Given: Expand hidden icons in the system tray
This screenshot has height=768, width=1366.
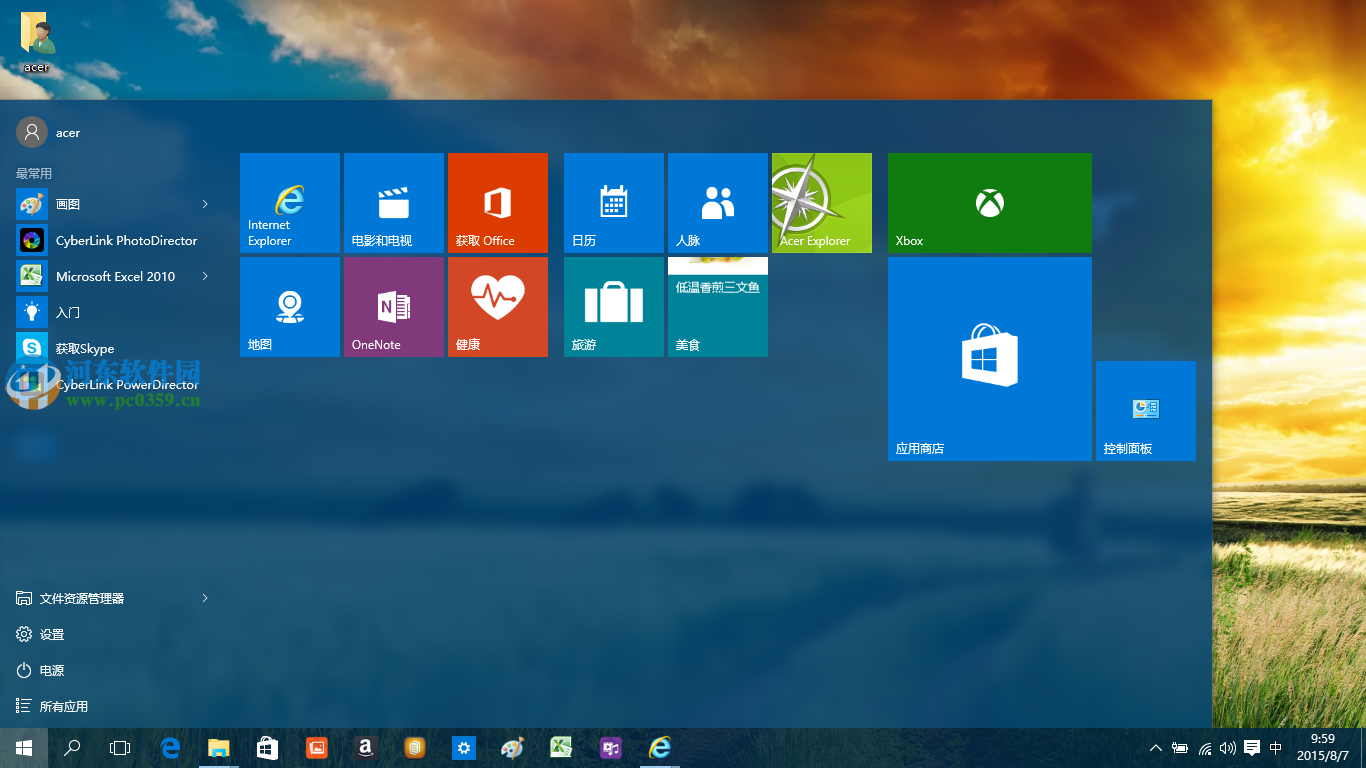Looking at the screenshot, I should tap(1155, 747).
